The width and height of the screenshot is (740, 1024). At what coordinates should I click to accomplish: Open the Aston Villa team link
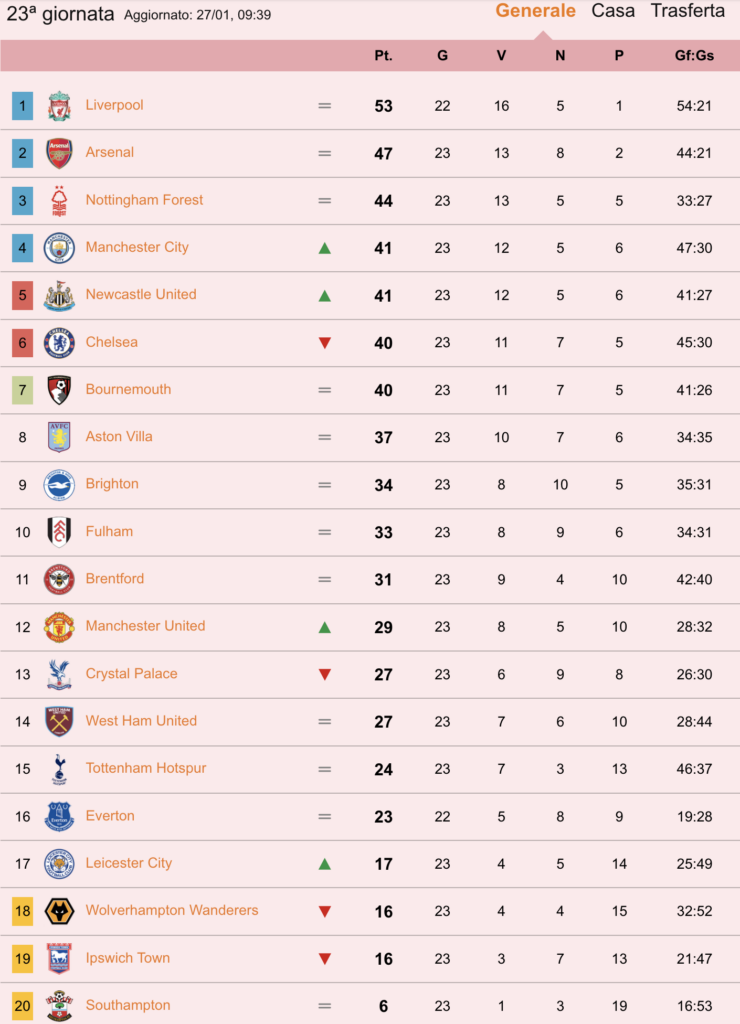coord(119,436)
